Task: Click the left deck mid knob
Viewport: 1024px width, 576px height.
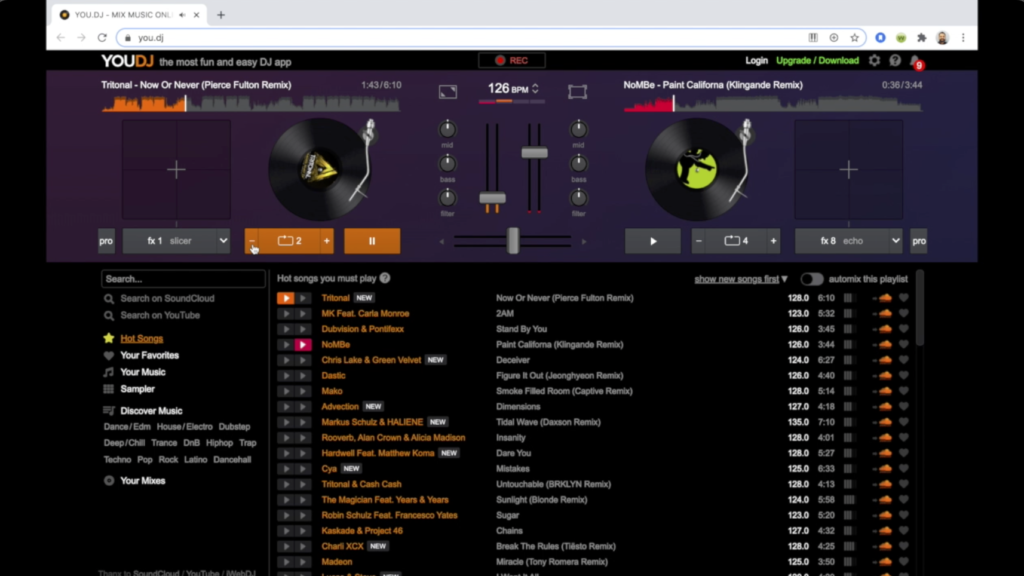Action: tap(447, 129)
